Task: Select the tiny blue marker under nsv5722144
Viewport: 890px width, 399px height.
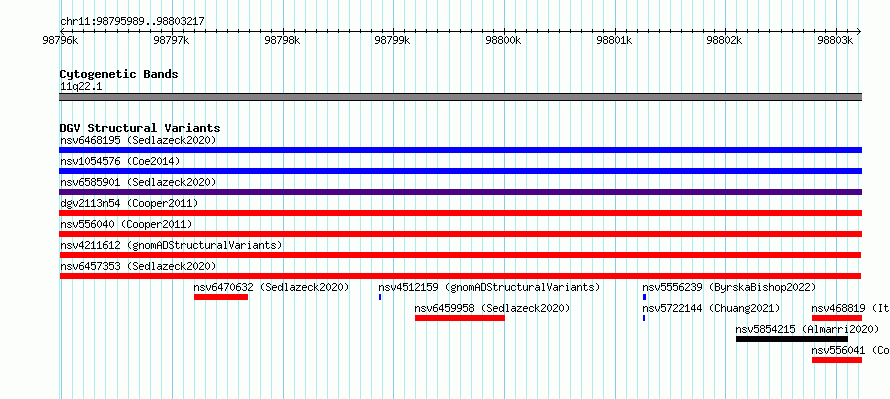Action: tap(644, 318)
